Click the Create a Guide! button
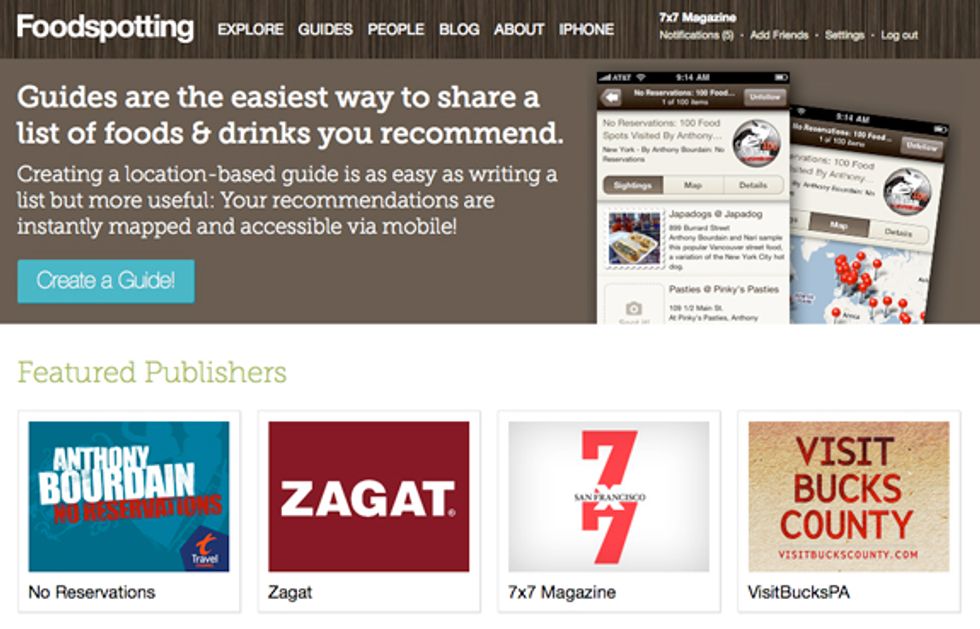This screenshot has width=980, height=629. pyautogui.click(x=106, y=281)
